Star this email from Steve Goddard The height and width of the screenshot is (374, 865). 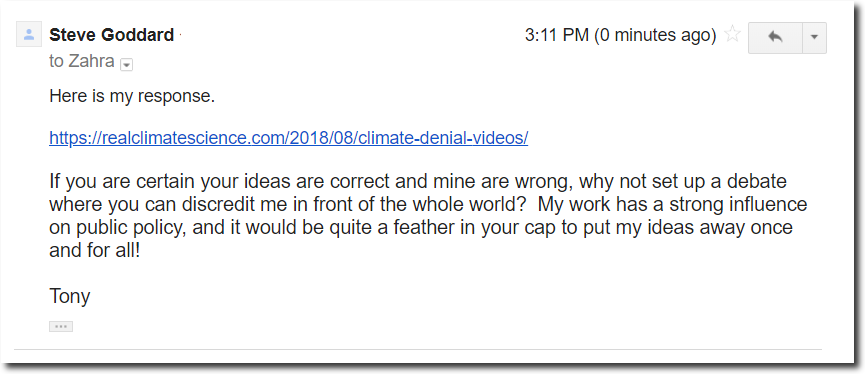pyautogui.click(x=732, y=34)
